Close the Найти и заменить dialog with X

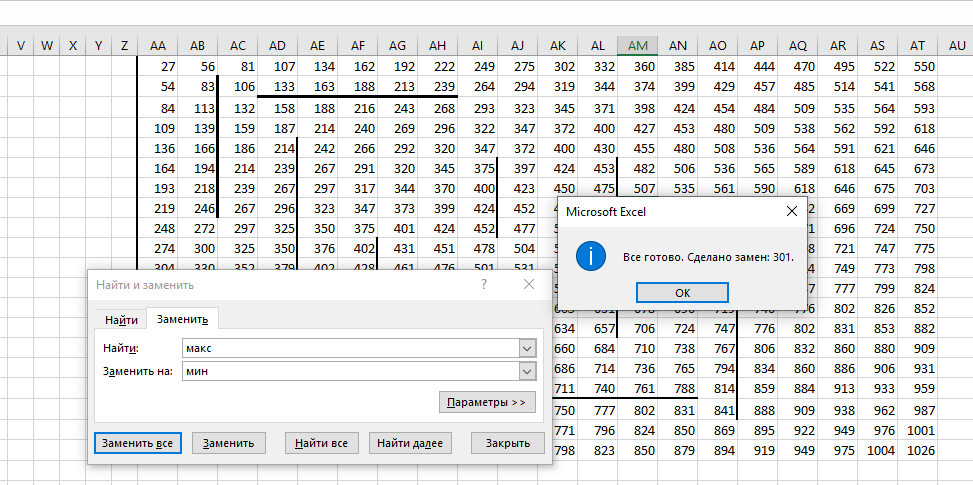click(x=529, y=284)
